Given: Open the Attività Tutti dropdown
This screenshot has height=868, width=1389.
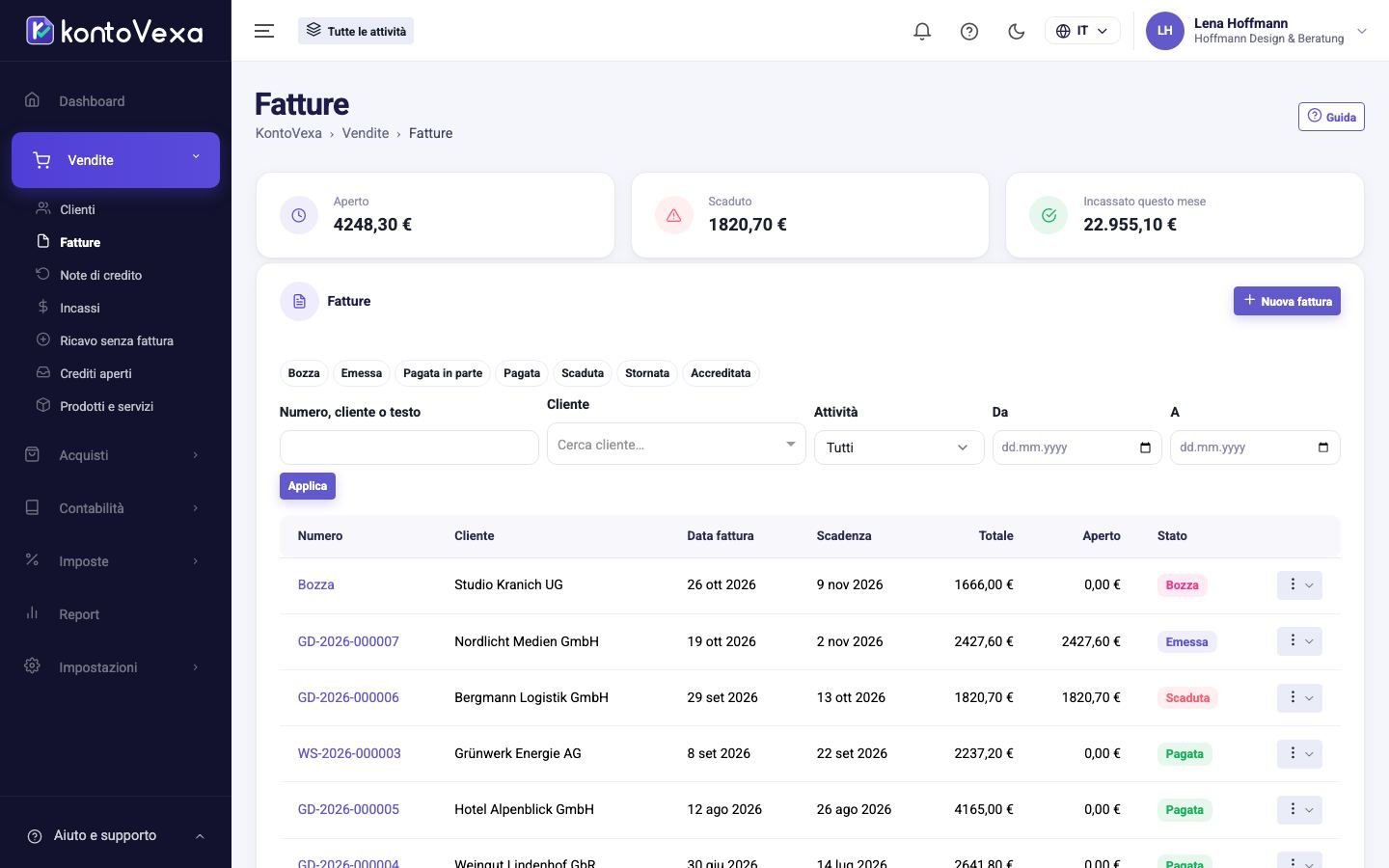Looking at the screenshot, I should tap(899, 448).
